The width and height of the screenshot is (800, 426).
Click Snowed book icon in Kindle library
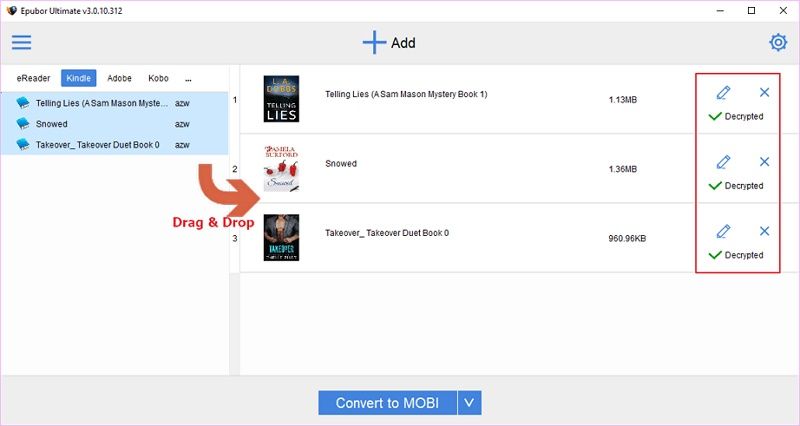[x=23, y=123]
